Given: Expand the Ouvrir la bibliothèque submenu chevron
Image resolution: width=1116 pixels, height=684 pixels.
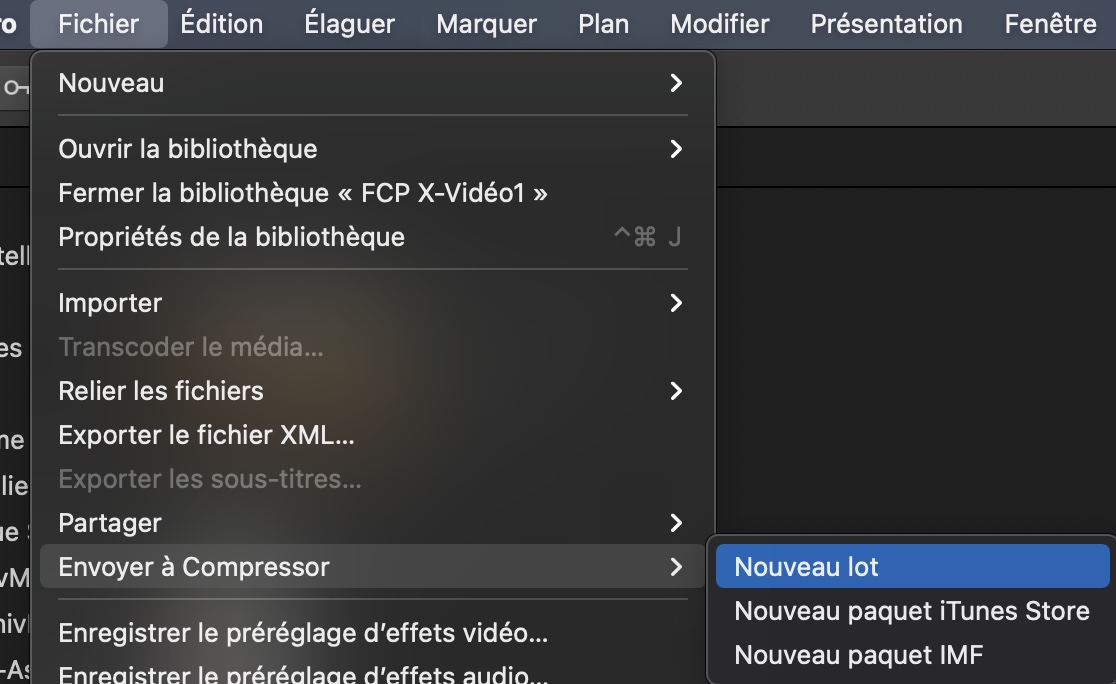Looking at the screenshot, I should point(677,149).
